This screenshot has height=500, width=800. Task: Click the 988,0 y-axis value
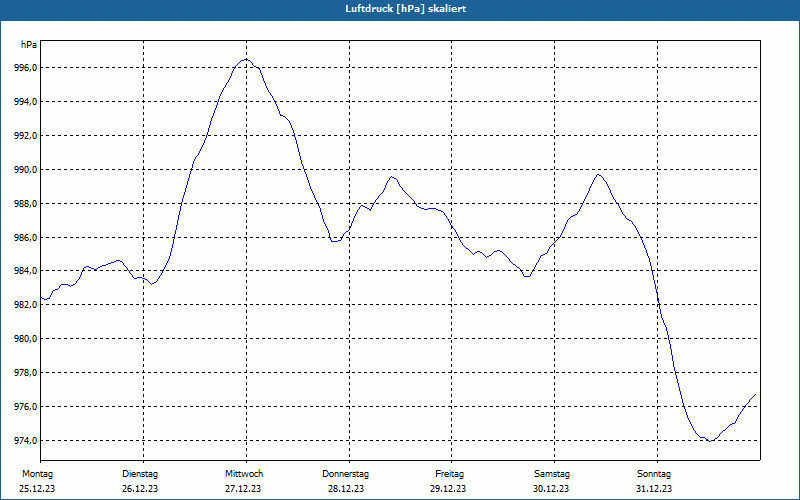click(24, 204)
